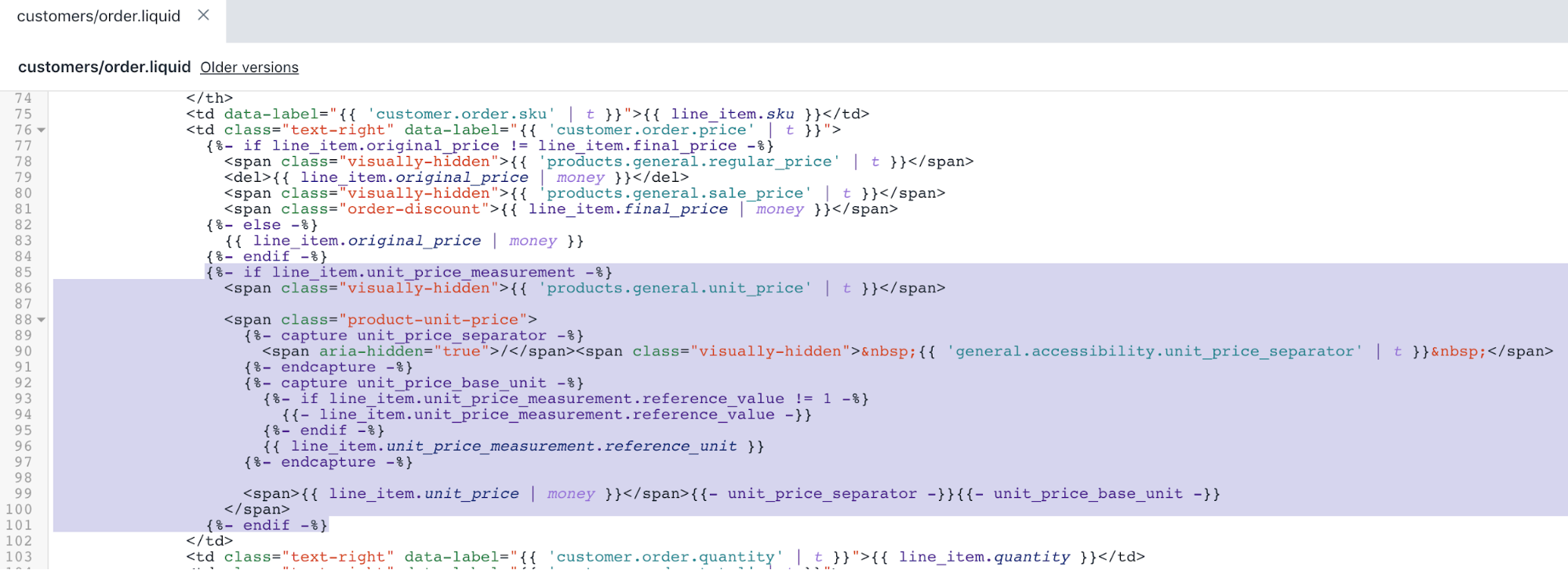Collapse code fold at line 88
The image size is (1568, 570).
coord(42,320)
